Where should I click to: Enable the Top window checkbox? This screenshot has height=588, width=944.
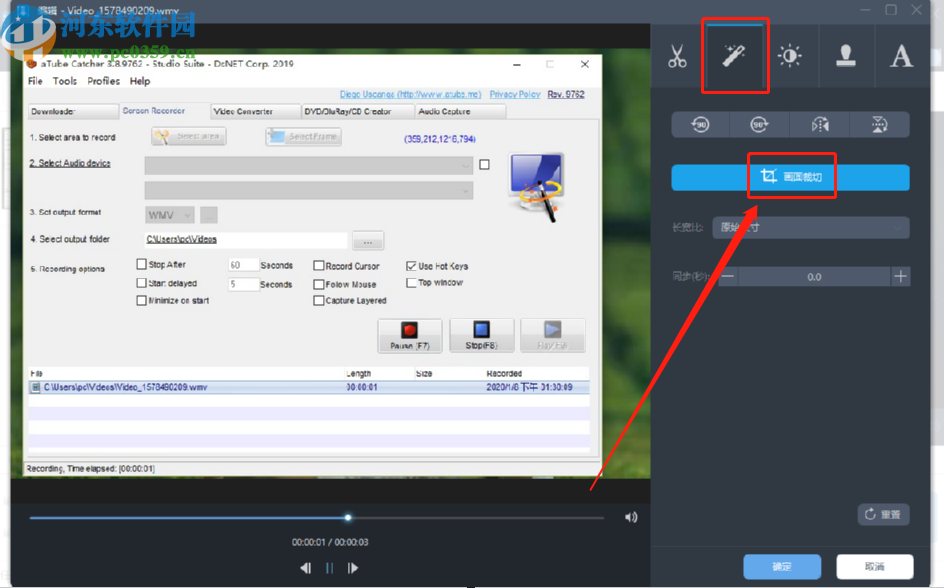pyautogui.click(x=412, y=282)
